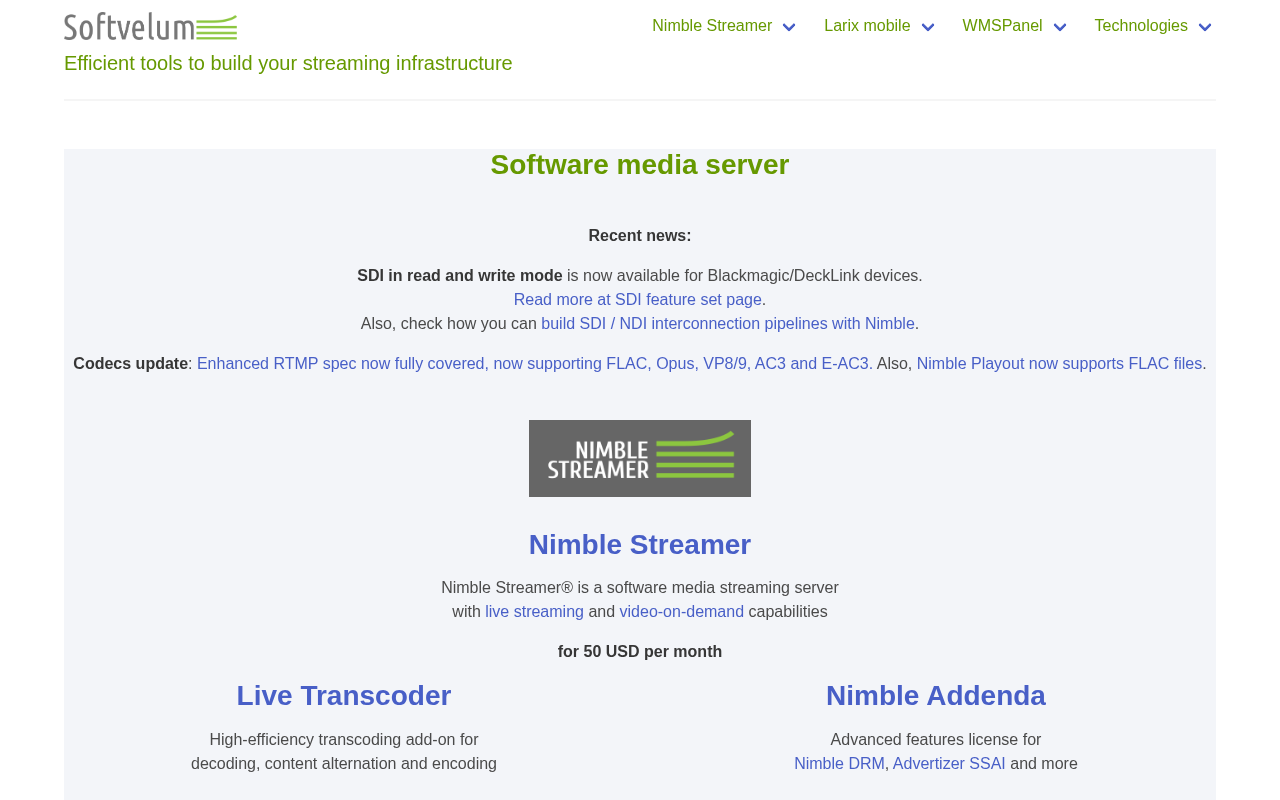Expand the Nimble Streamer menu chevron
This screenshot has width=1280, height=800.
click(789, 27)
